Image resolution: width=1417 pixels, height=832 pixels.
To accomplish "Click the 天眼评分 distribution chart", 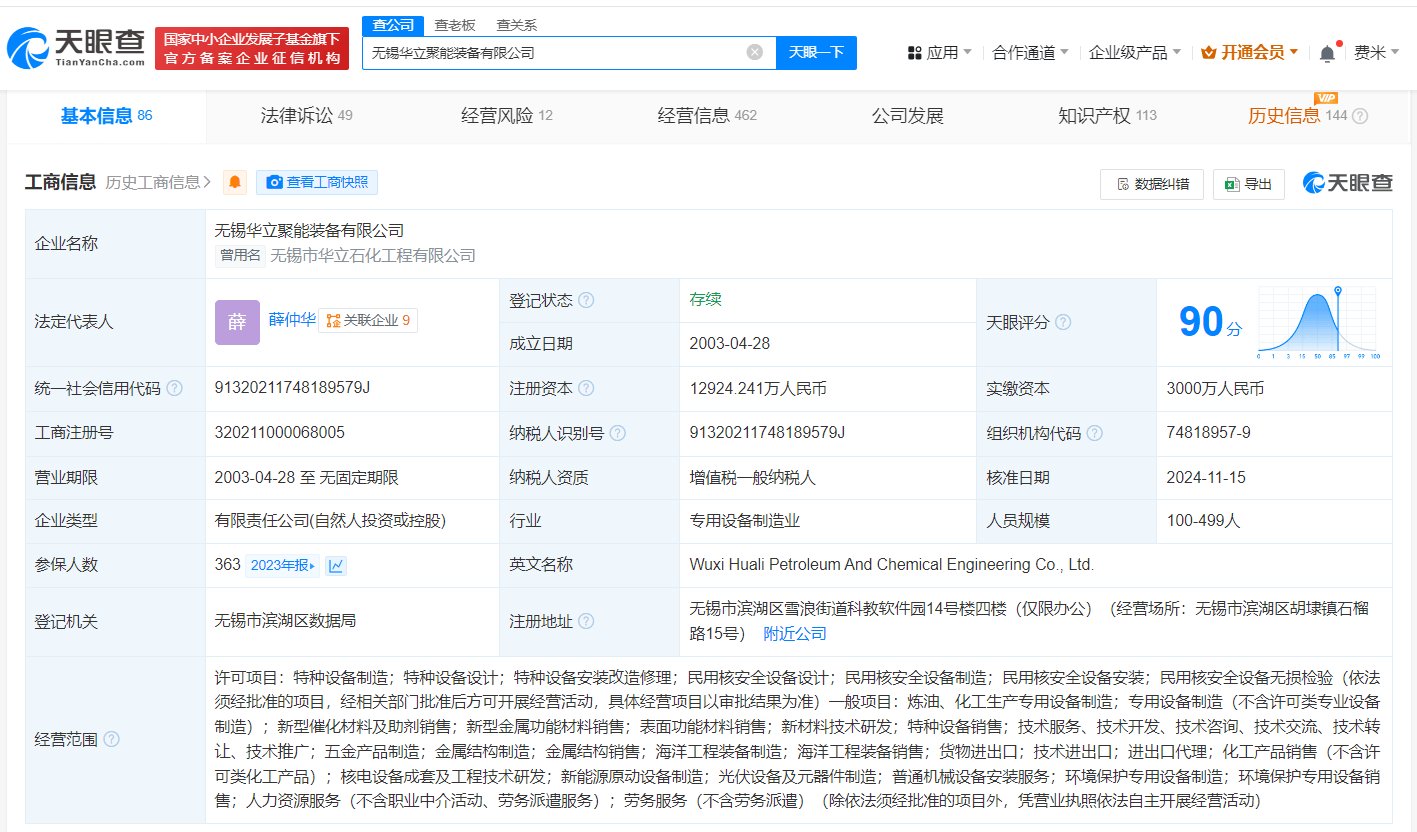I will click(x=1318, y=322).
